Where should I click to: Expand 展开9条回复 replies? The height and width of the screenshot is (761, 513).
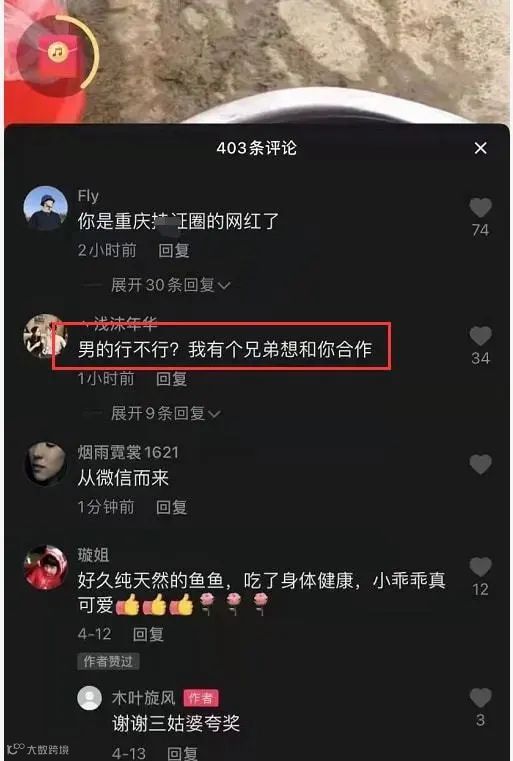[x=165, y=414]
